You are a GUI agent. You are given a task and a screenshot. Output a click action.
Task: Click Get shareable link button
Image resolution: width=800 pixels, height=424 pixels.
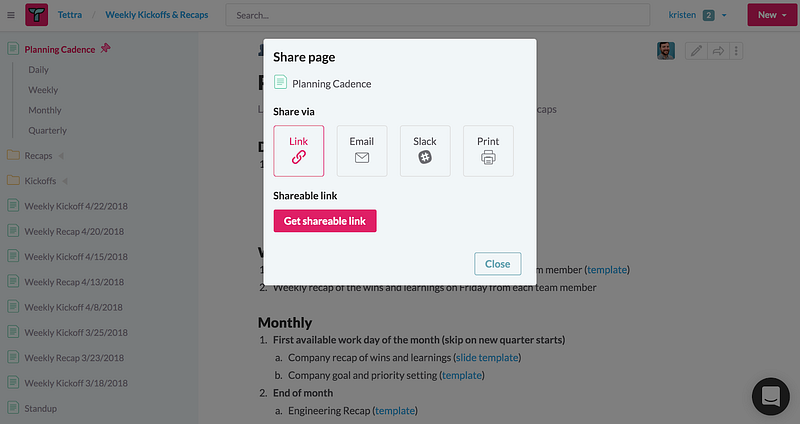click(325, 221)
